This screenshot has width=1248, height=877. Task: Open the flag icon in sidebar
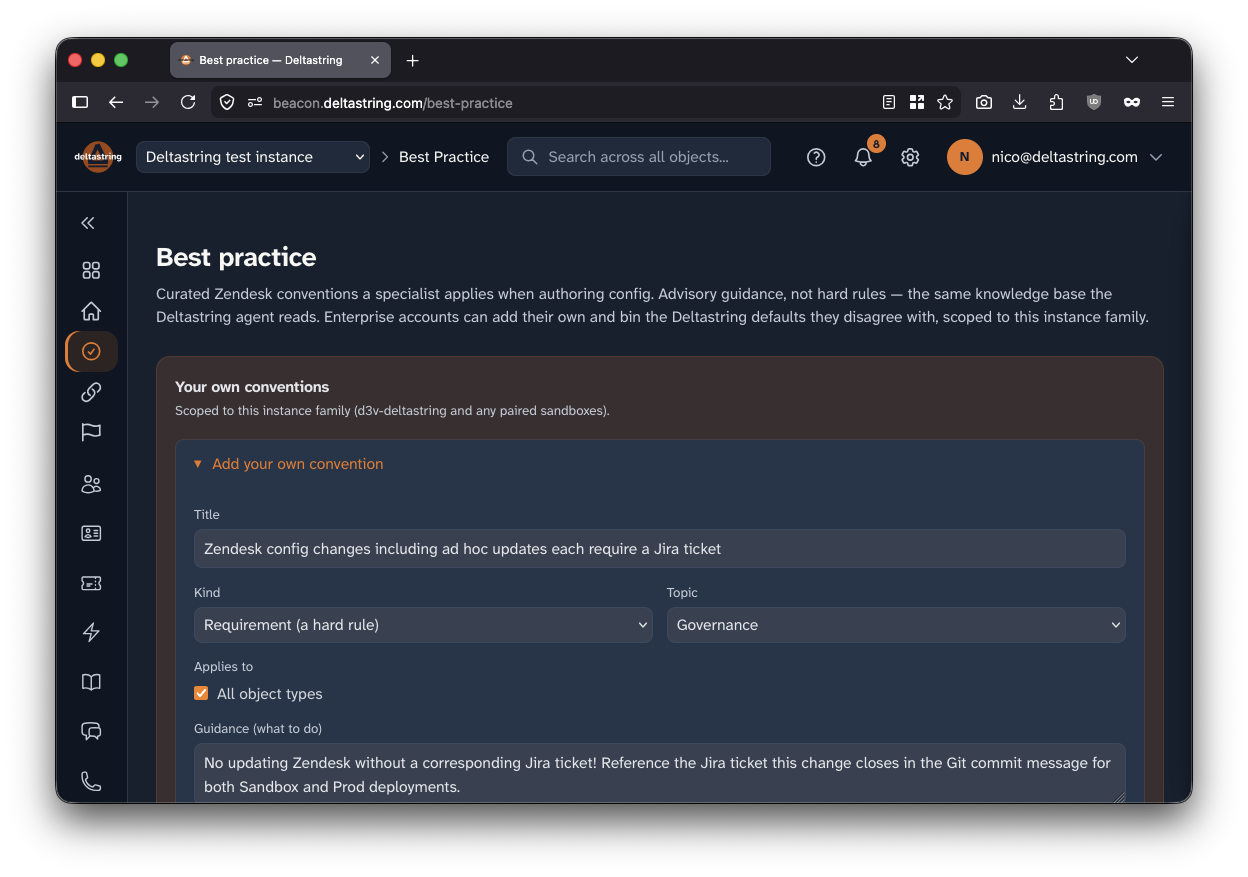coord(91,432)
